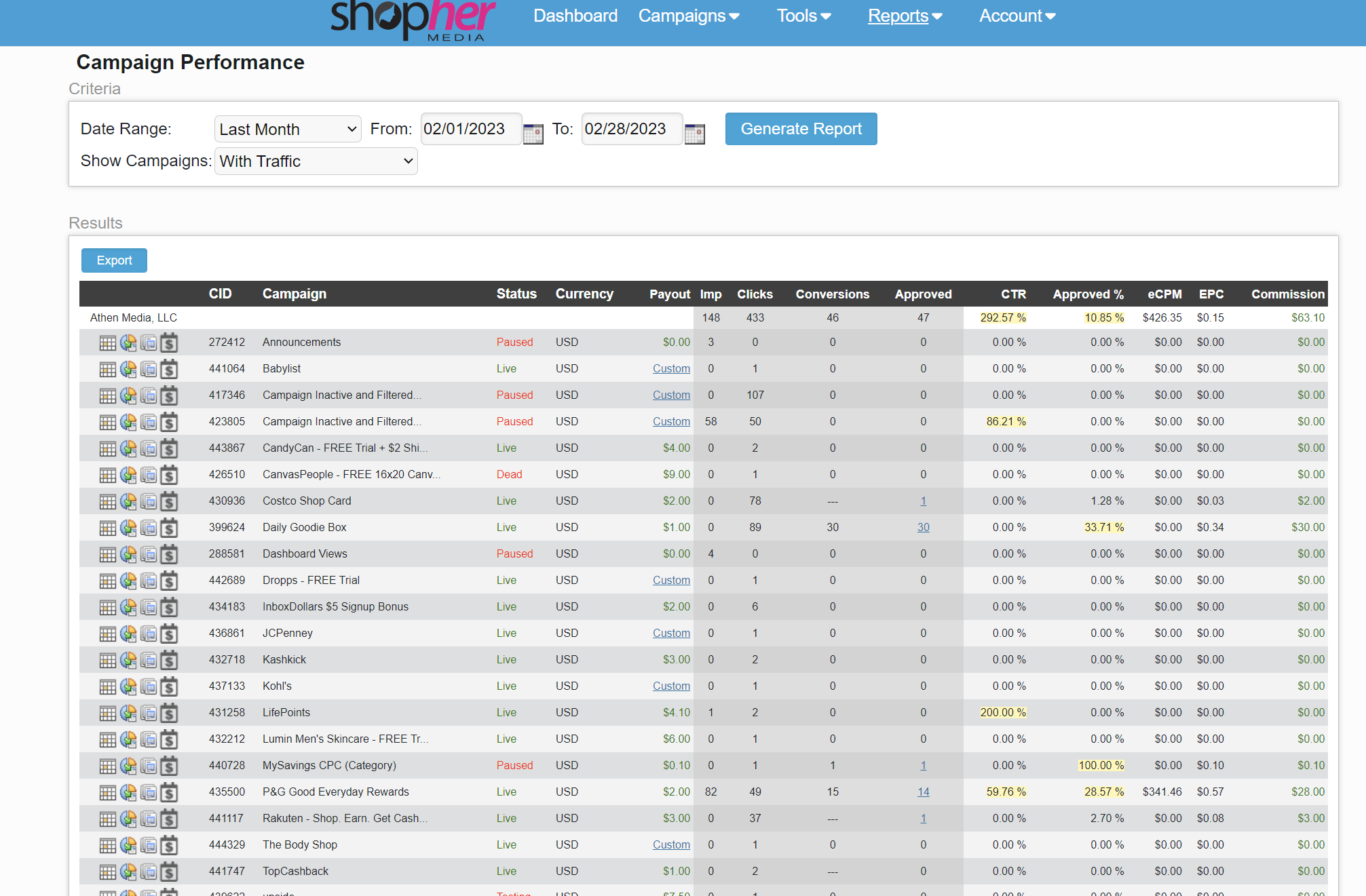Open approved count 30 for Daily Goodie Box
1366x896 pixels.
(x=924, y=528)
